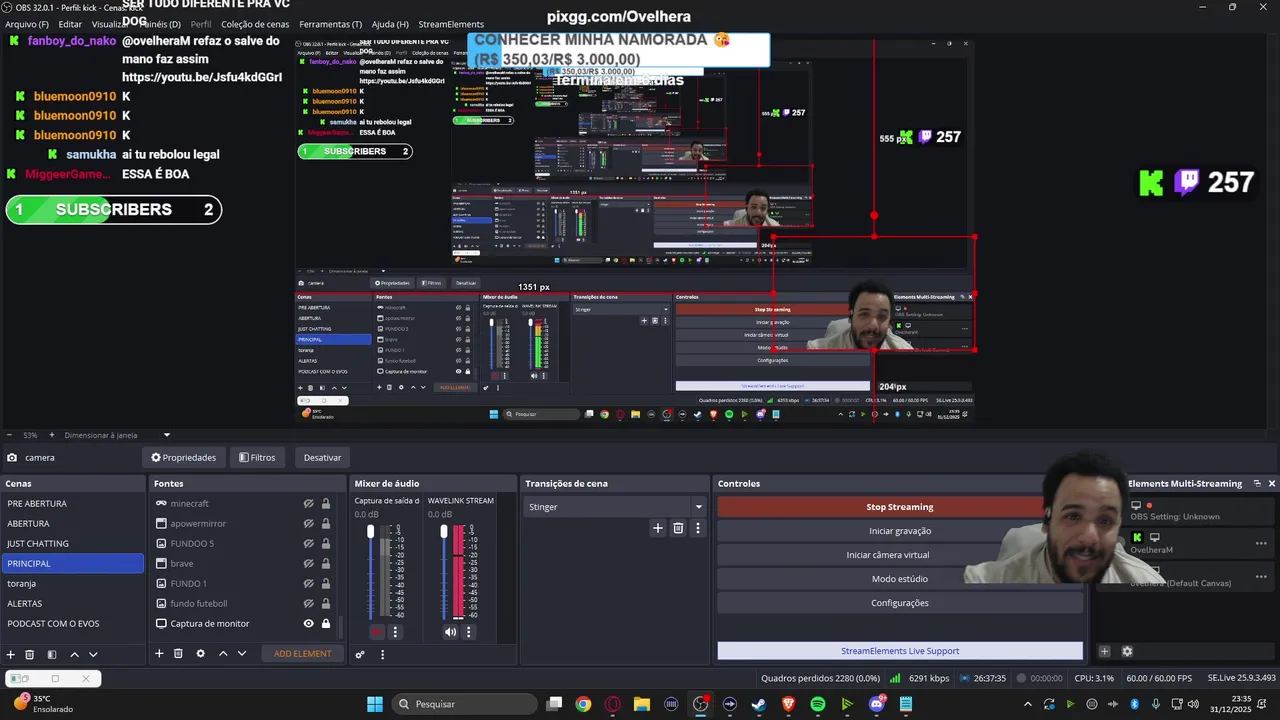Move source down in Fontes panel
Screen dimensions: 1280x720
click(242, 653)
